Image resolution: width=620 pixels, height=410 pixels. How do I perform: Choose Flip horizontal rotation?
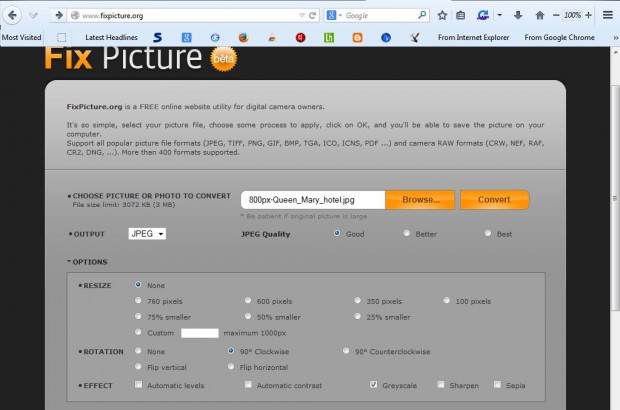231,367
